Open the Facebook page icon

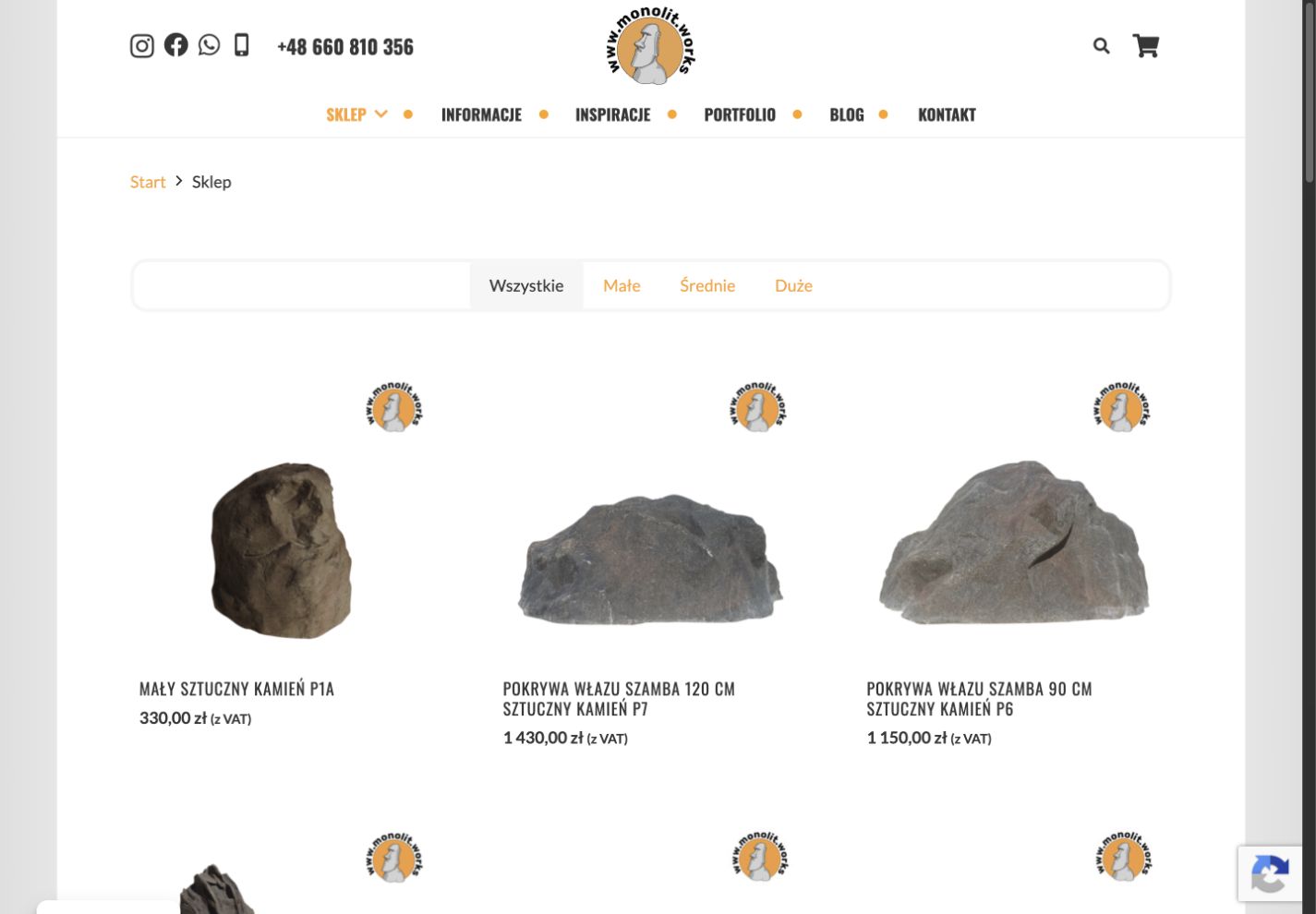[175, 44]
